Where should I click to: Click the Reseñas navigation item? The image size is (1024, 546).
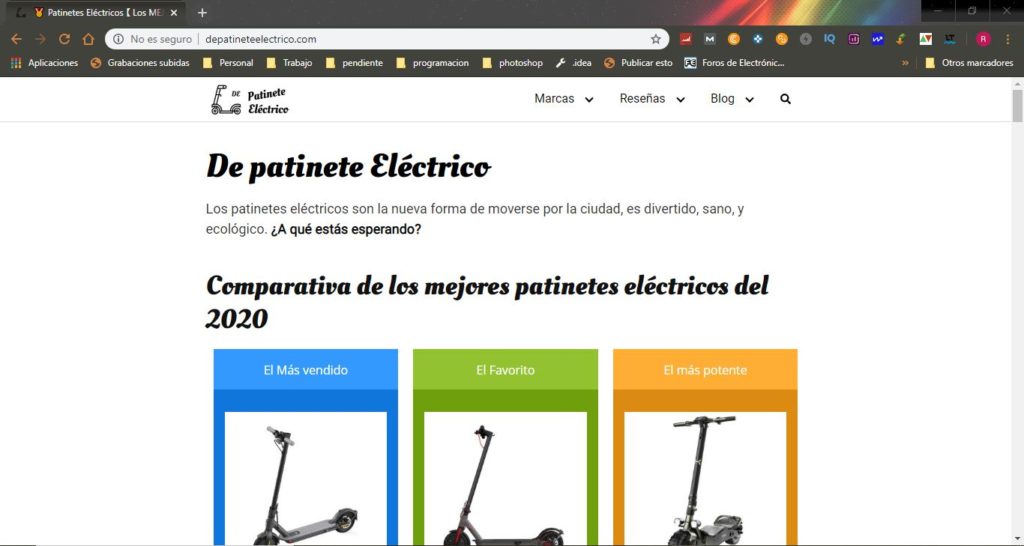(643, 99)
